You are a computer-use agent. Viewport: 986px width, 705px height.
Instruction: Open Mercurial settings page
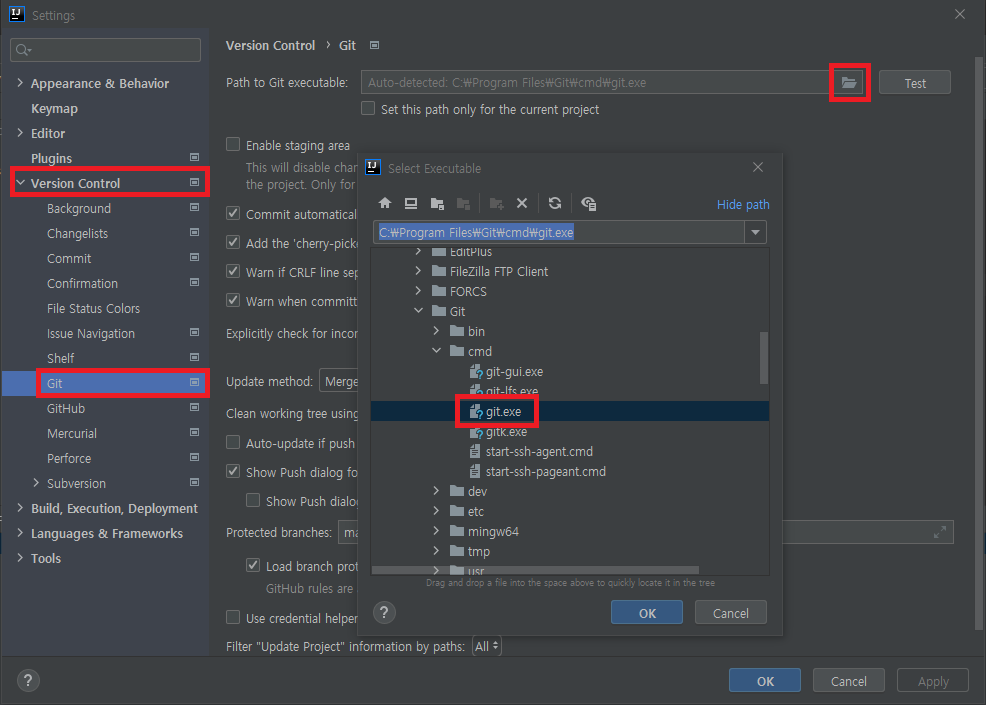coord(72,433)
